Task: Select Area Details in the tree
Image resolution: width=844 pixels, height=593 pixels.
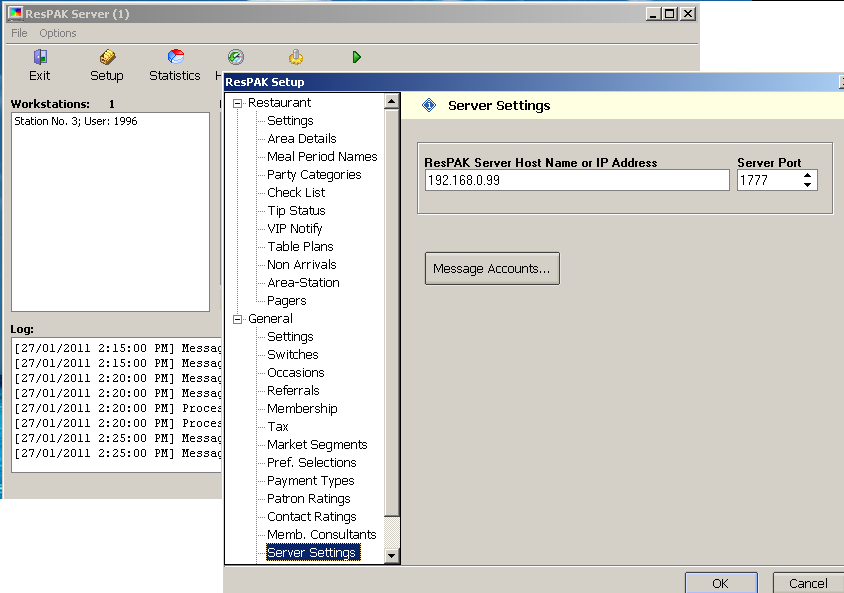Action: point(301,139)
